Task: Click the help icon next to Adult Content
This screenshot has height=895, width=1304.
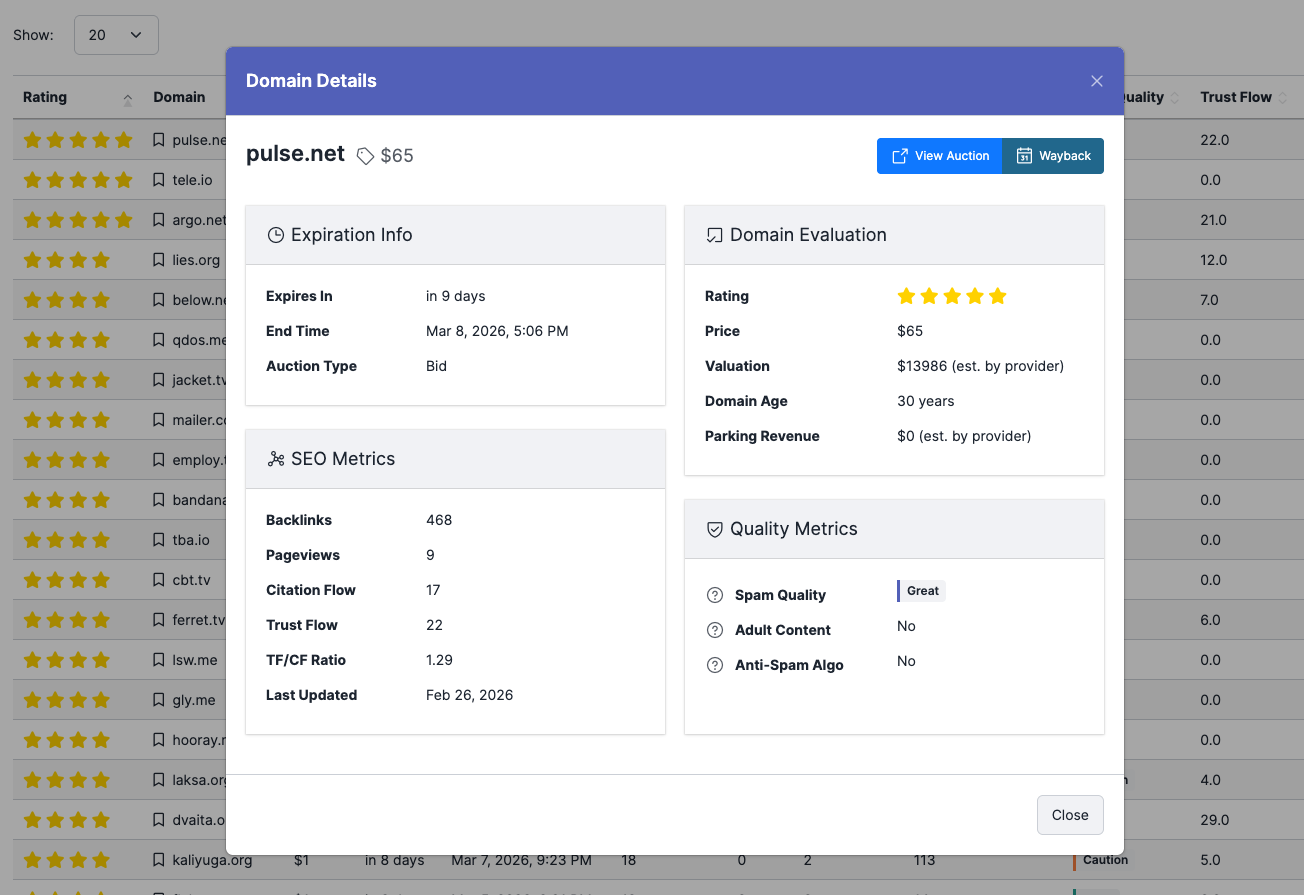Action: [x=715, y=629]
